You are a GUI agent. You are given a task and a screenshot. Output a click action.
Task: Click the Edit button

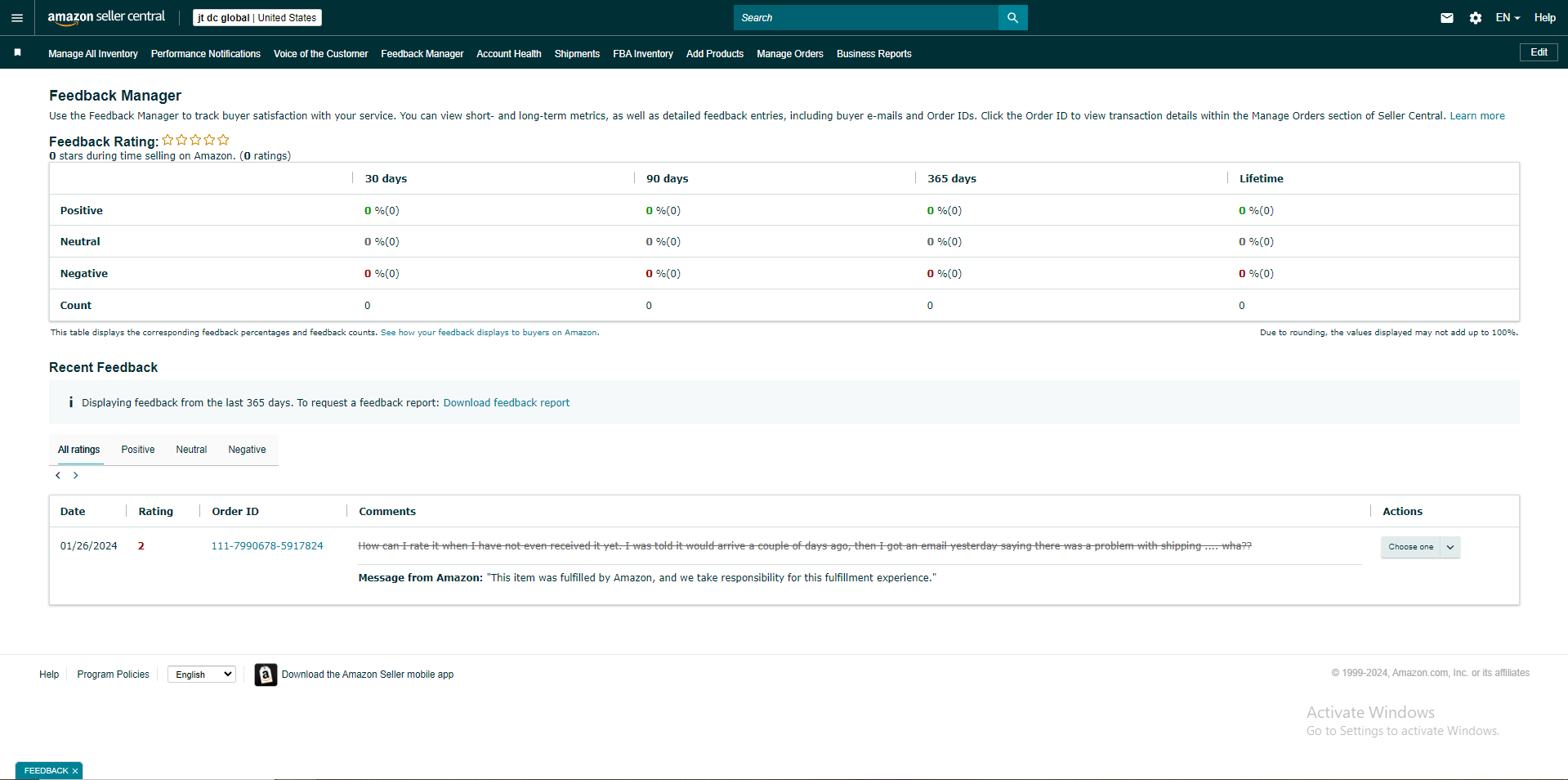pyautogui.click(x=1539, y=52)
